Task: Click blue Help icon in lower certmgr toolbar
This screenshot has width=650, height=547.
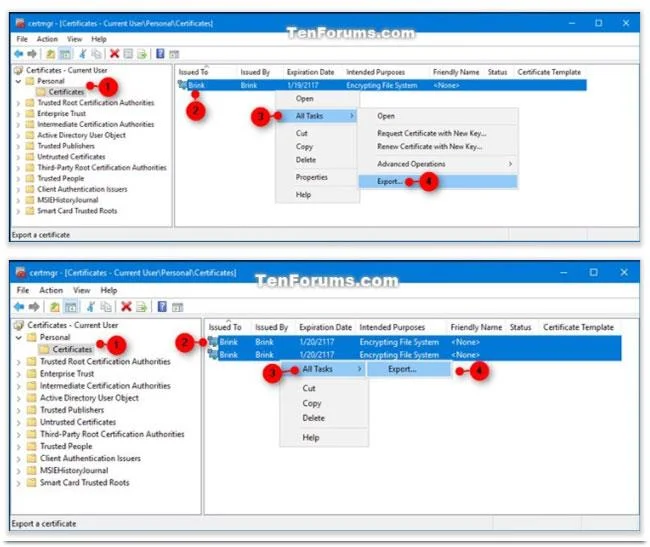Action: click(x=162, y=307)
